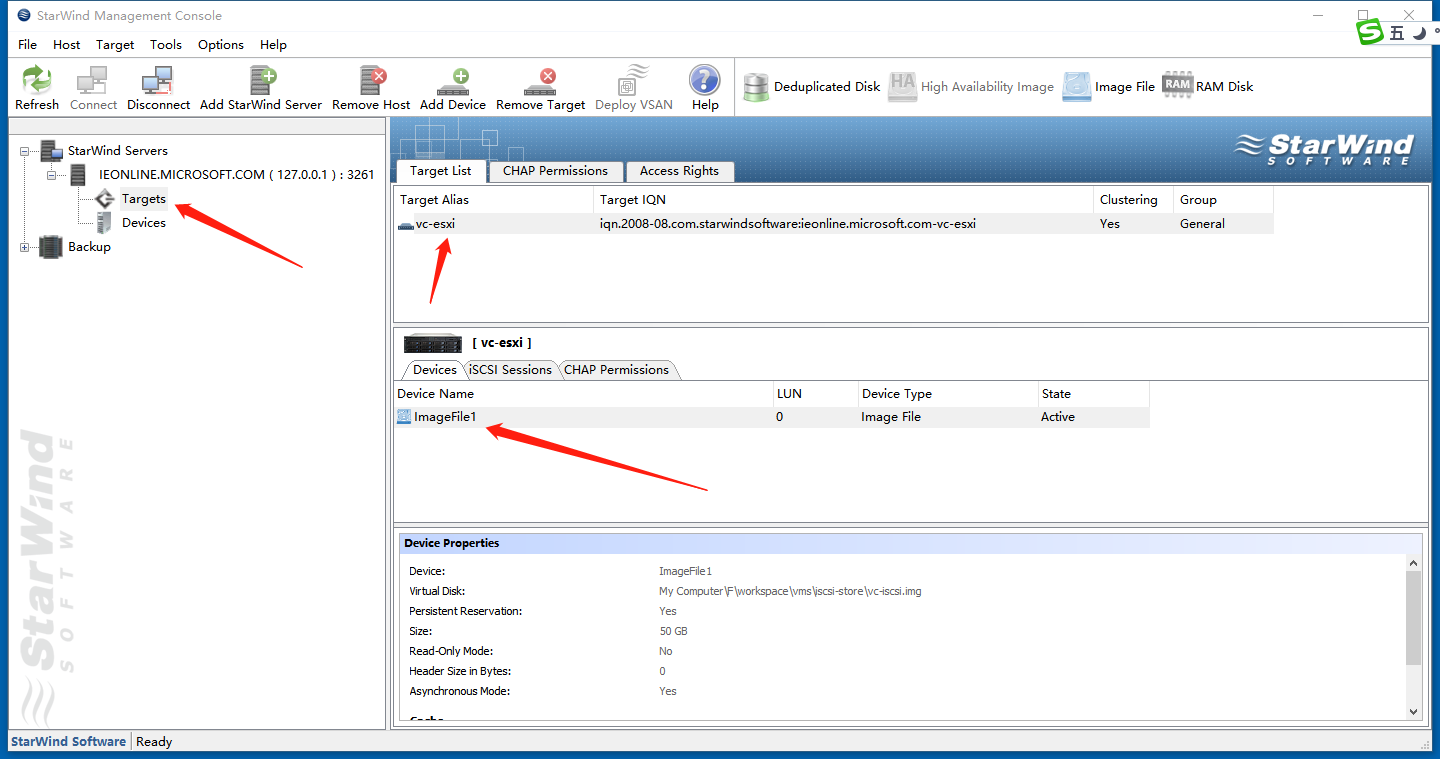The image size is (1440, 759).
Task: Click the vc-esxi target alias text
Action: pyautogui.click(x=435, y=224)
